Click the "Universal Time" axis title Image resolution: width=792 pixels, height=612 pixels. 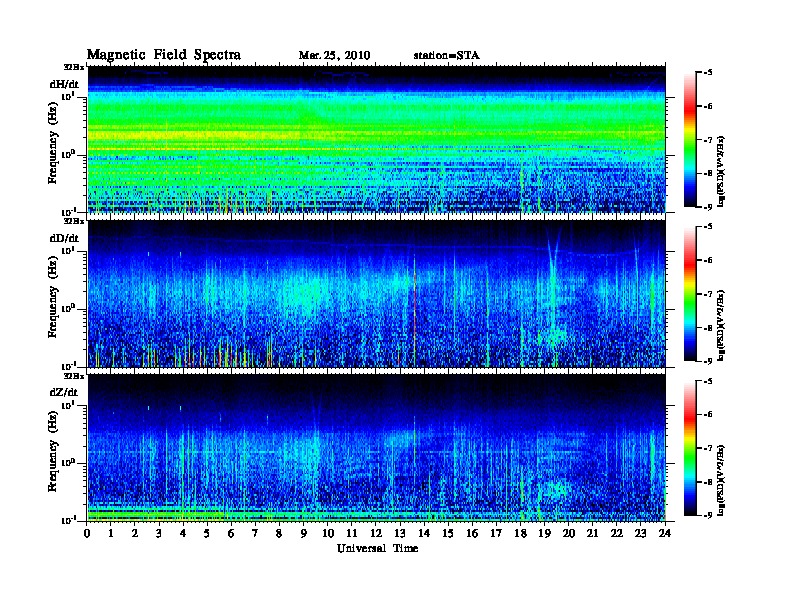(x=377, y=548)
